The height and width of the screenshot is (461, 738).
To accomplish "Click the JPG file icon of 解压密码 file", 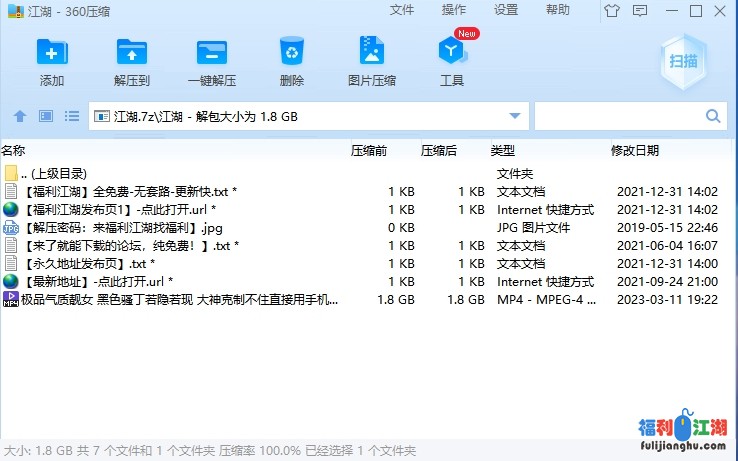I will (x=10, y=228).
